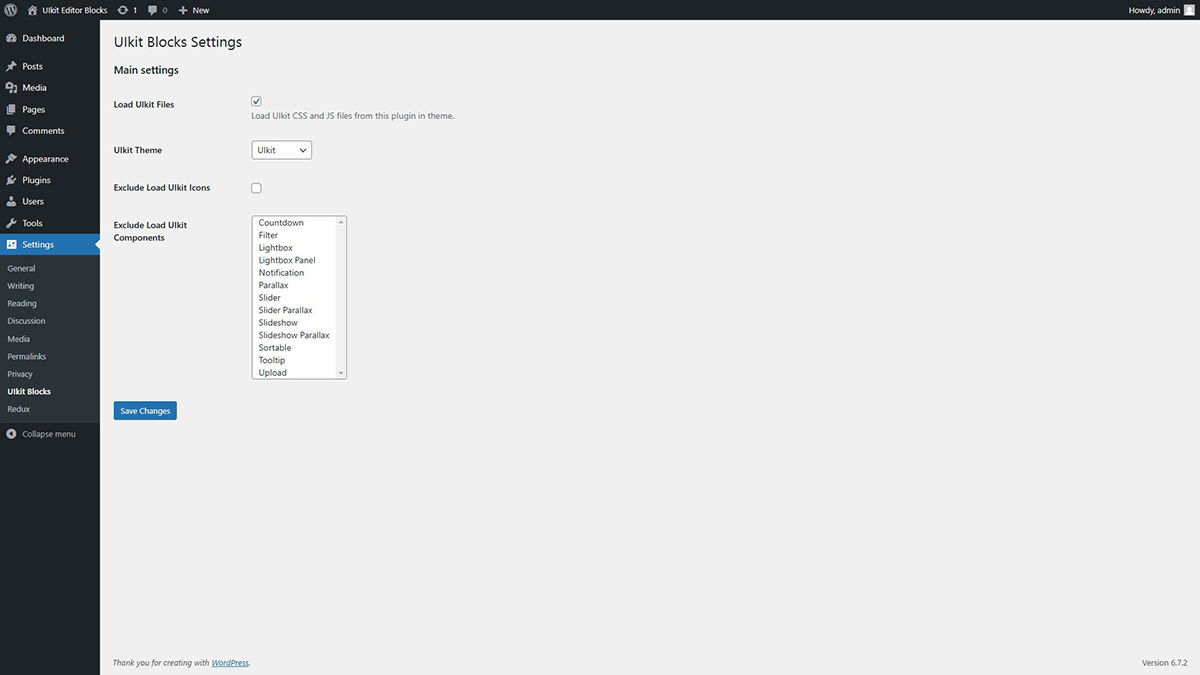Select Sortable in components list
This screenshot has height=675, width=1200.
point(295,348)
